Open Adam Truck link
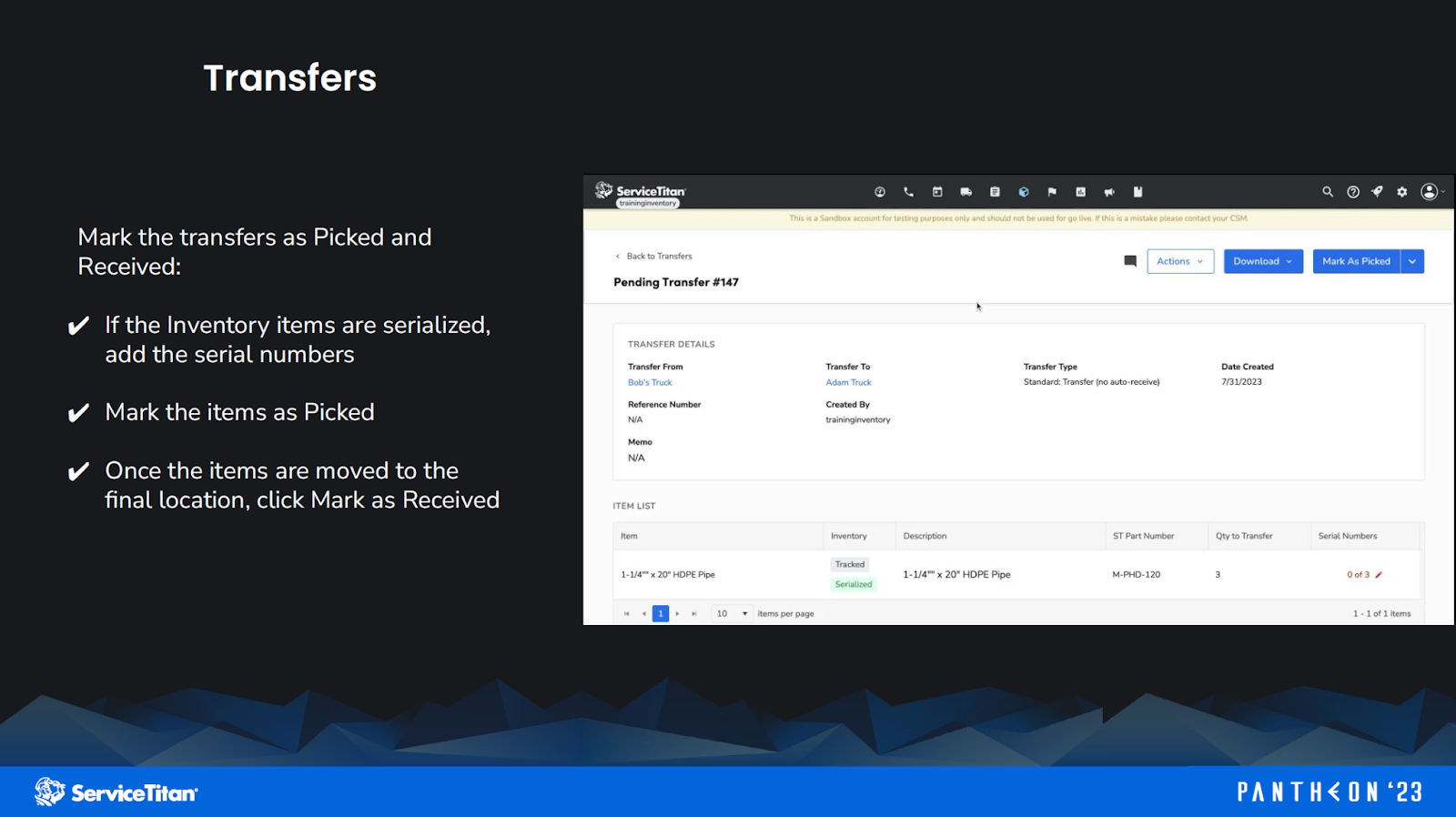 [x=848, y=383]
